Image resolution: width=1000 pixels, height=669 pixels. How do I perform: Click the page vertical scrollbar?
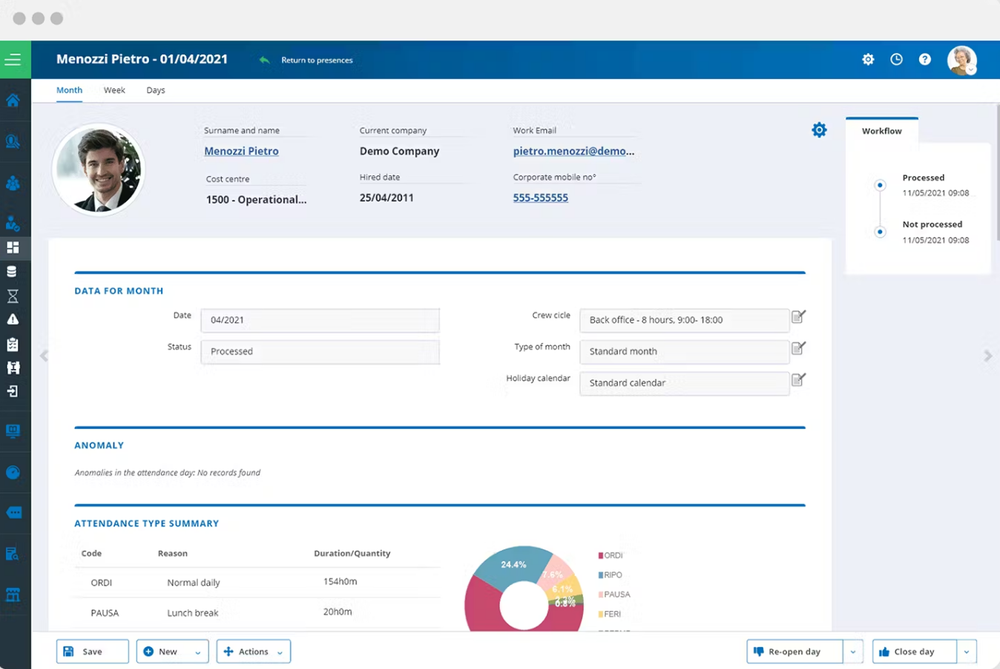coord(997,172)
